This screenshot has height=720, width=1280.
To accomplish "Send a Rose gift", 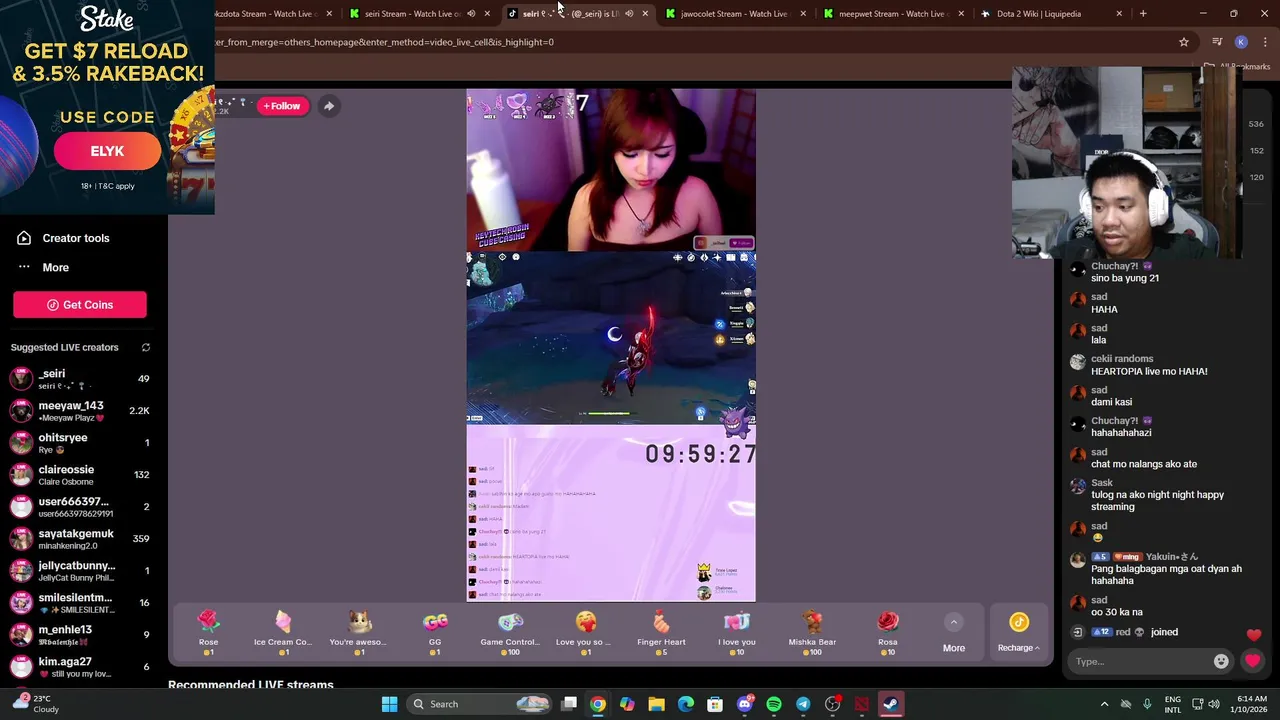I will 208,631.
